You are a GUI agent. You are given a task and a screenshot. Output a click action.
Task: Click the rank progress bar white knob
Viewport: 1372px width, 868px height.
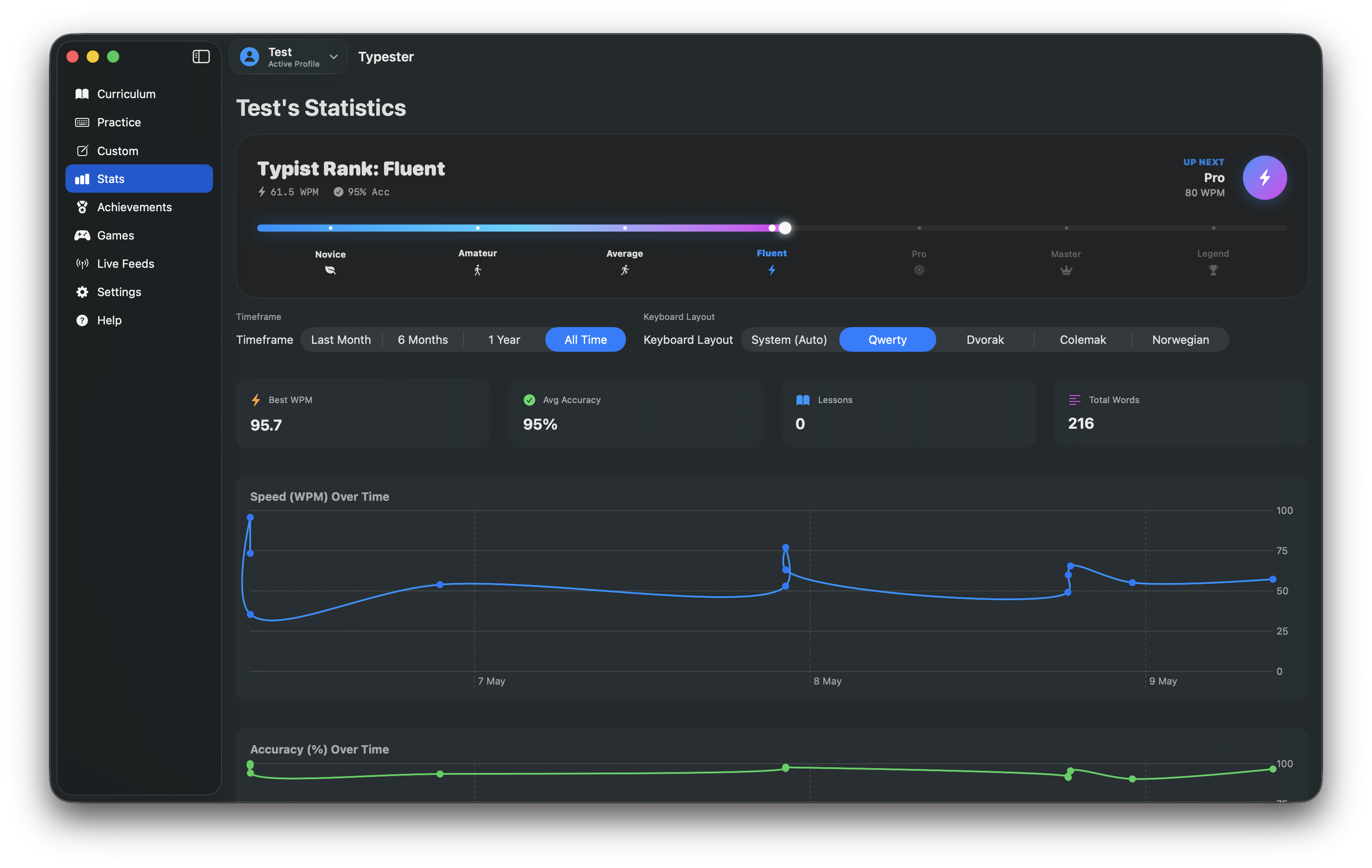click(785, 228)
